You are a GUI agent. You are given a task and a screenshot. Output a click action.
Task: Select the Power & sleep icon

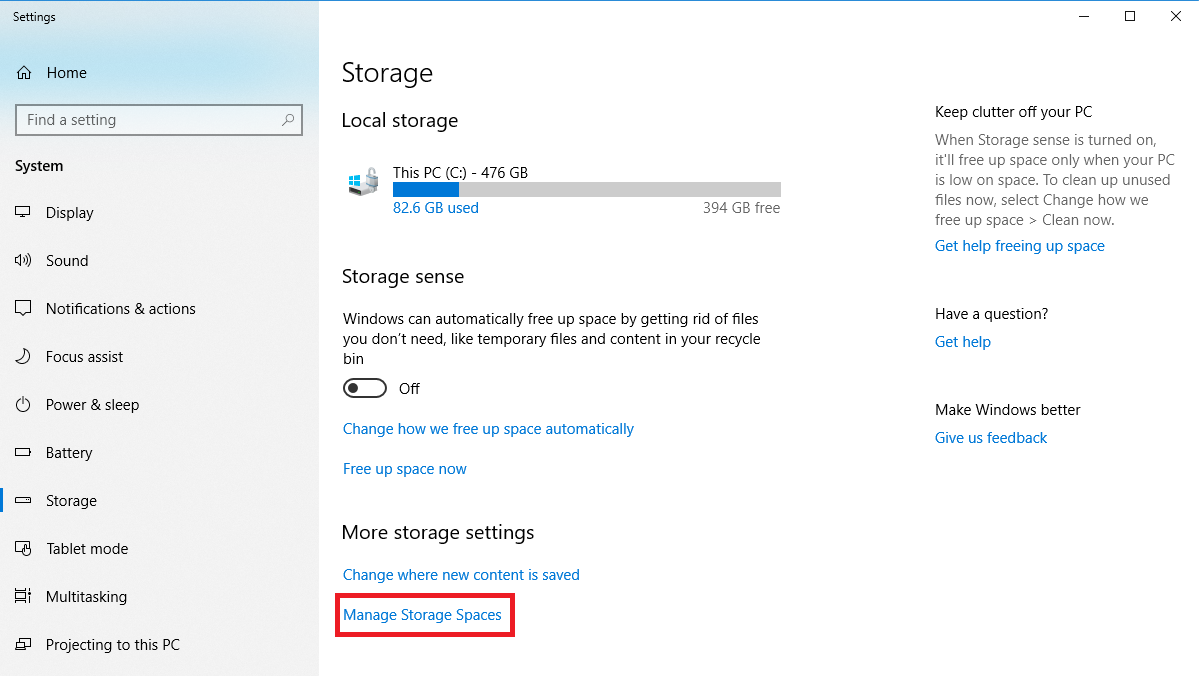tap(23, 404)
